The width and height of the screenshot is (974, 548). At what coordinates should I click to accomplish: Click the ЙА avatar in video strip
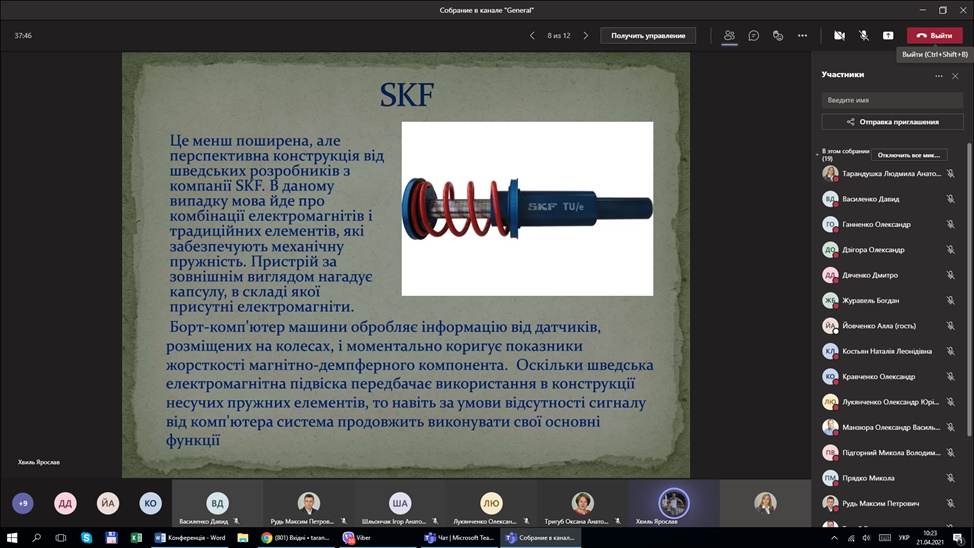tap(107, 503)
